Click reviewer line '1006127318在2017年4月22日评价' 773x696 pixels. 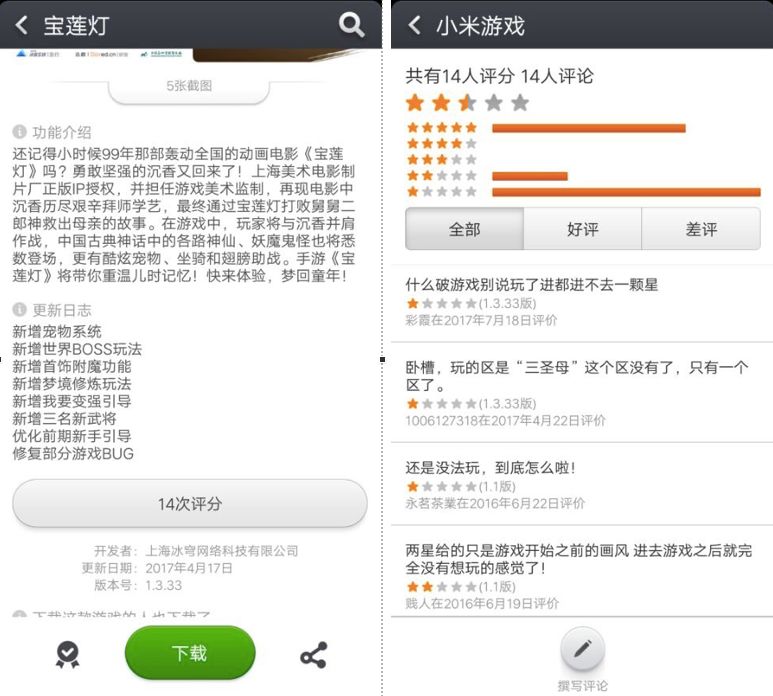505,420
